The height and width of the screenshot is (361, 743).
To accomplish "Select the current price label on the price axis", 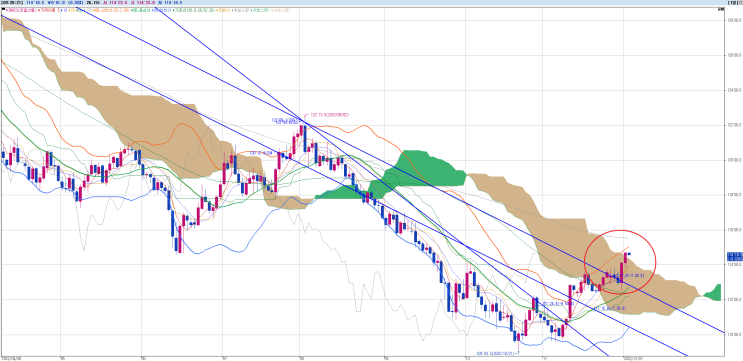I will pyautogui.click(x=734, y=256).
